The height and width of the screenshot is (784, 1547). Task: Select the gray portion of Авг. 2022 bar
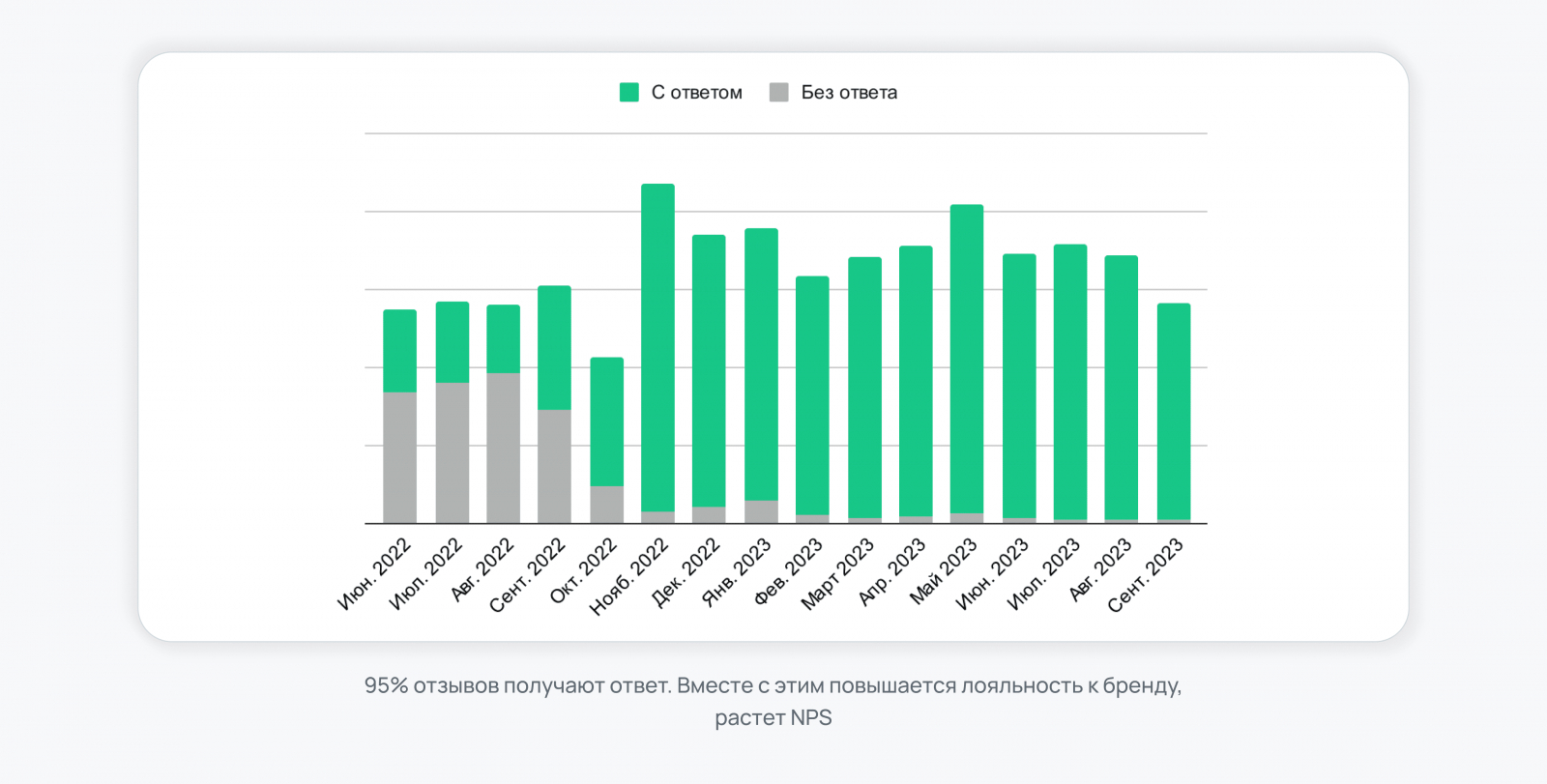click(x=503, y=448)
